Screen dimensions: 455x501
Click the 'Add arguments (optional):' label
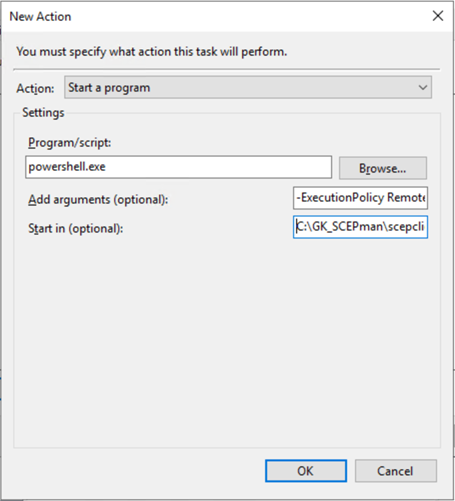[98, 199]
